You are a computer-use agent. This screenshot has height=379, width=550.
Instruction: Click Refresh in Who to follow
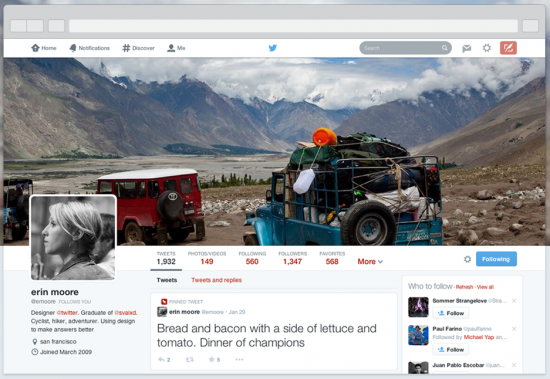point(464,287)
